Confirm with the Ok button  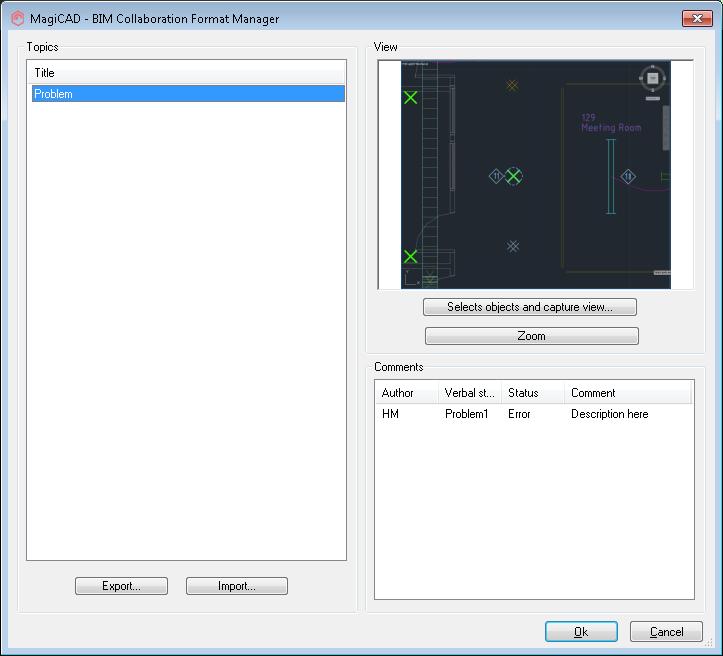click(x=581, y=632)
